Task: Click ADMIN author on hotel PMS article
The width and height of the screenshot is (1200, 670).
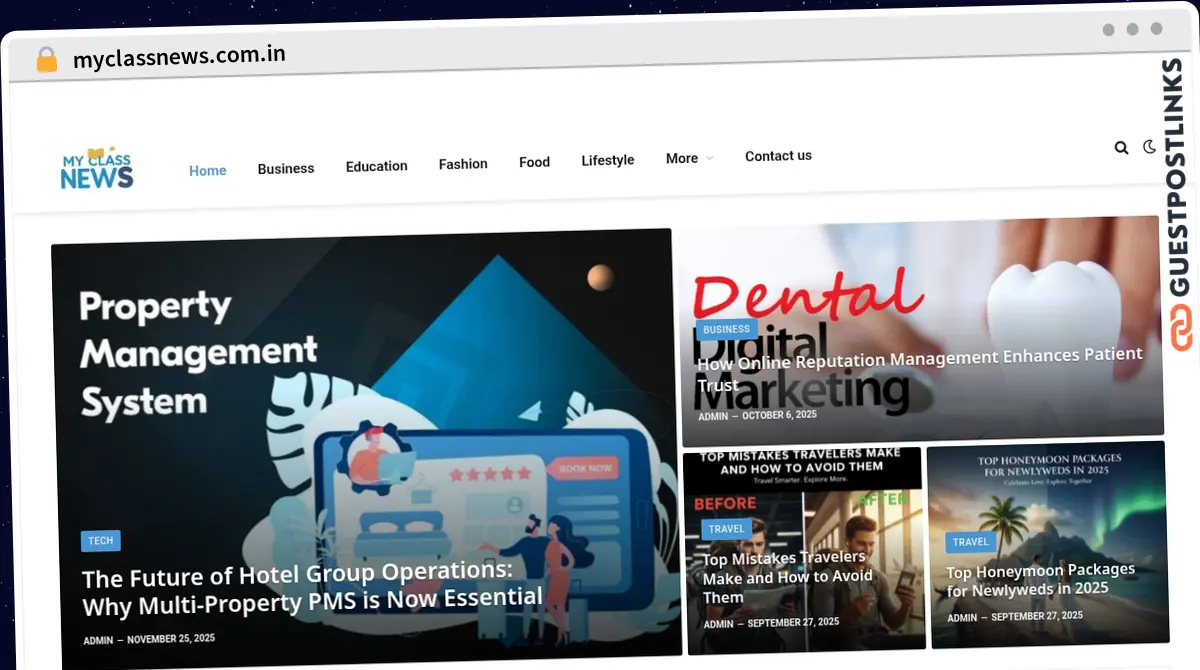Action: click(98, 640)
